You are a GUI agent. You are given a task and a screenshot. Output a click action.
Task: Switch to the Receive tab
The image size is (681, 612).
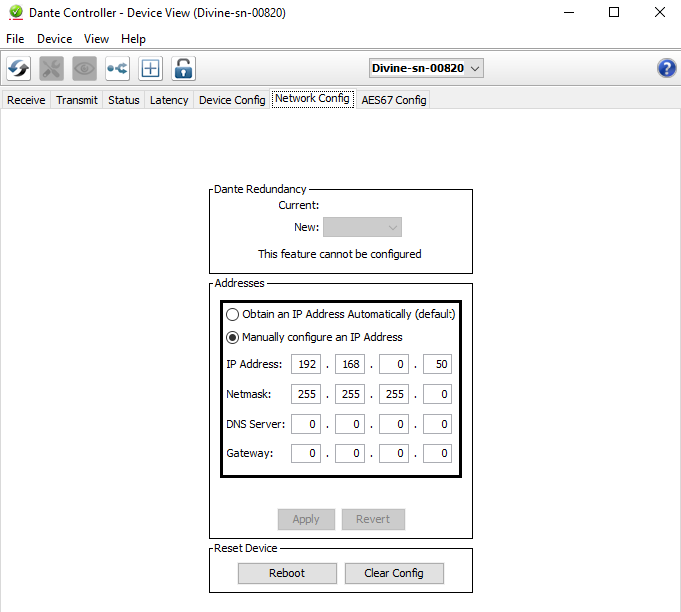click(x=26, y=100)
